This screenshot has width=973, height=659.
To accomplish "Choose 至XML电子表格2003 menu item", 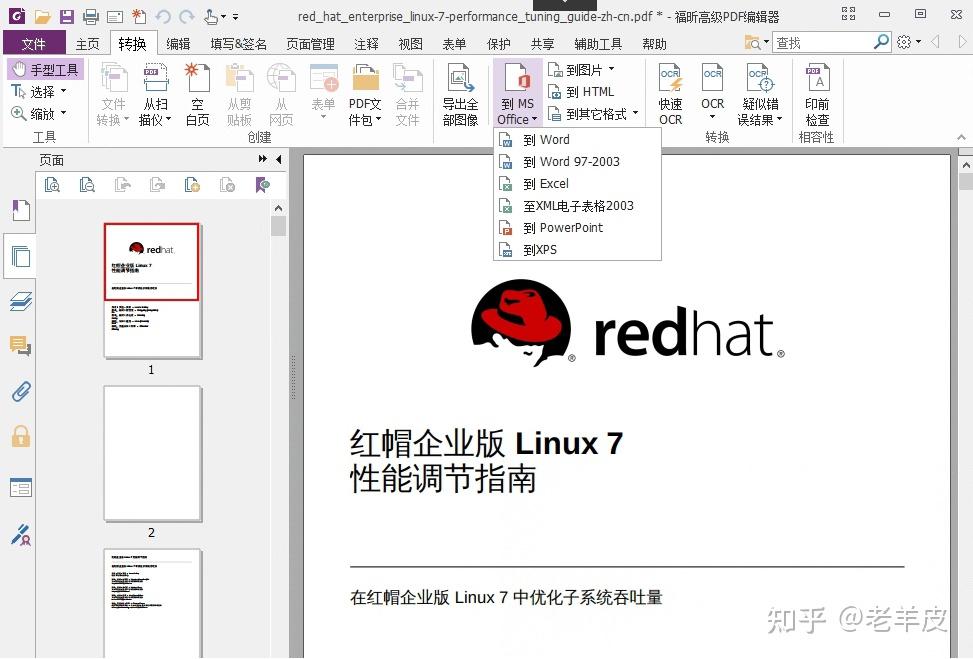I will click(x=577, y=205).
